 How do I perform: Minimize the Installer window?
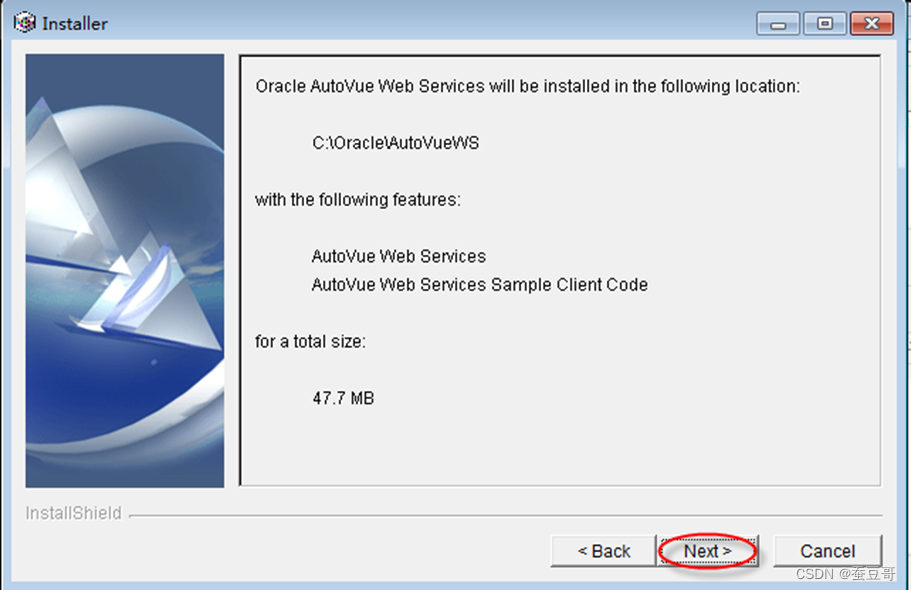779,24
